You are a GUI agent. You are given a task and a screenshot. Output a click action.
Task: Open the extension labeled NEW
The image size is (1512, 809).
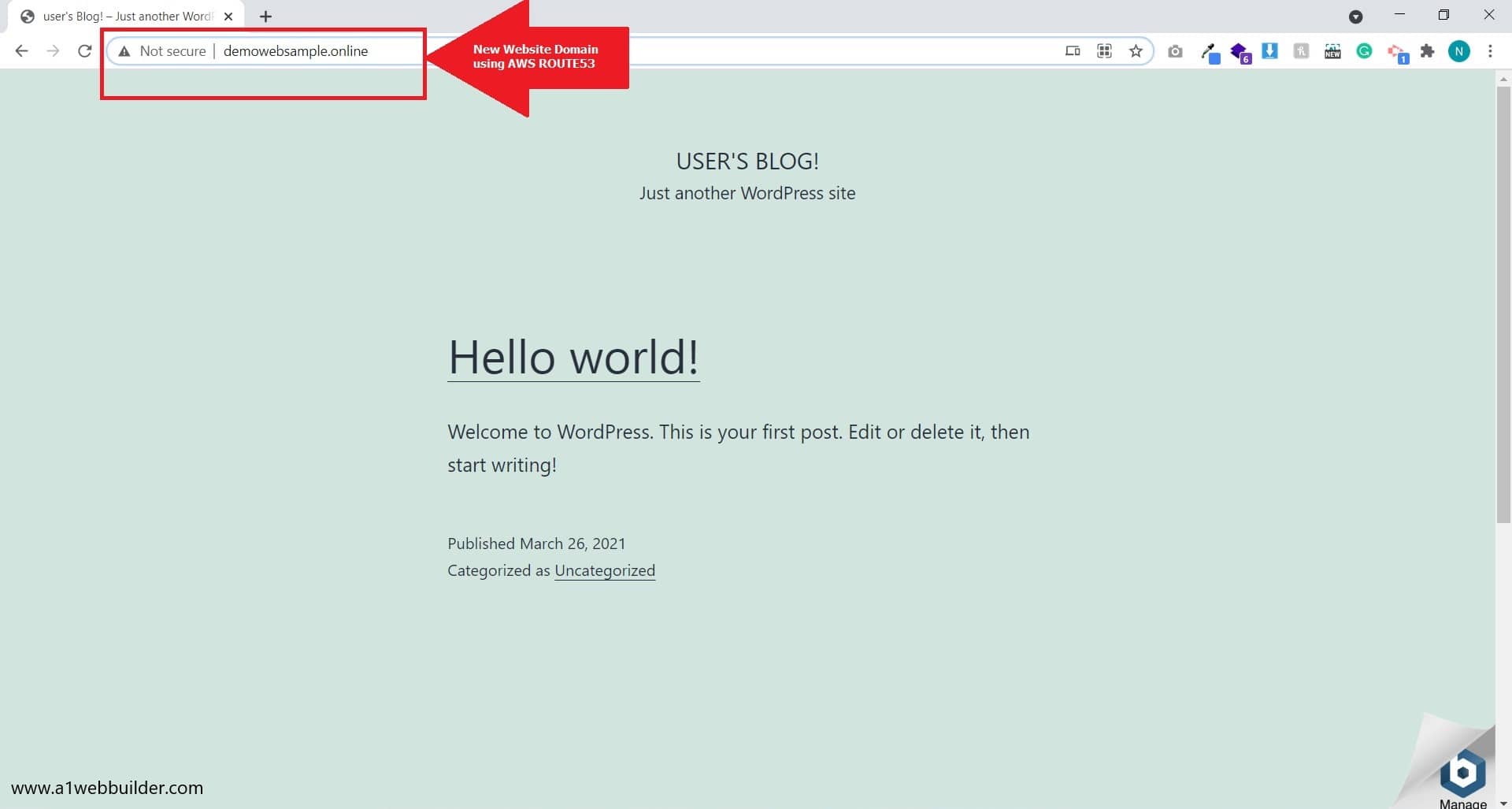tap(1332, 51)
